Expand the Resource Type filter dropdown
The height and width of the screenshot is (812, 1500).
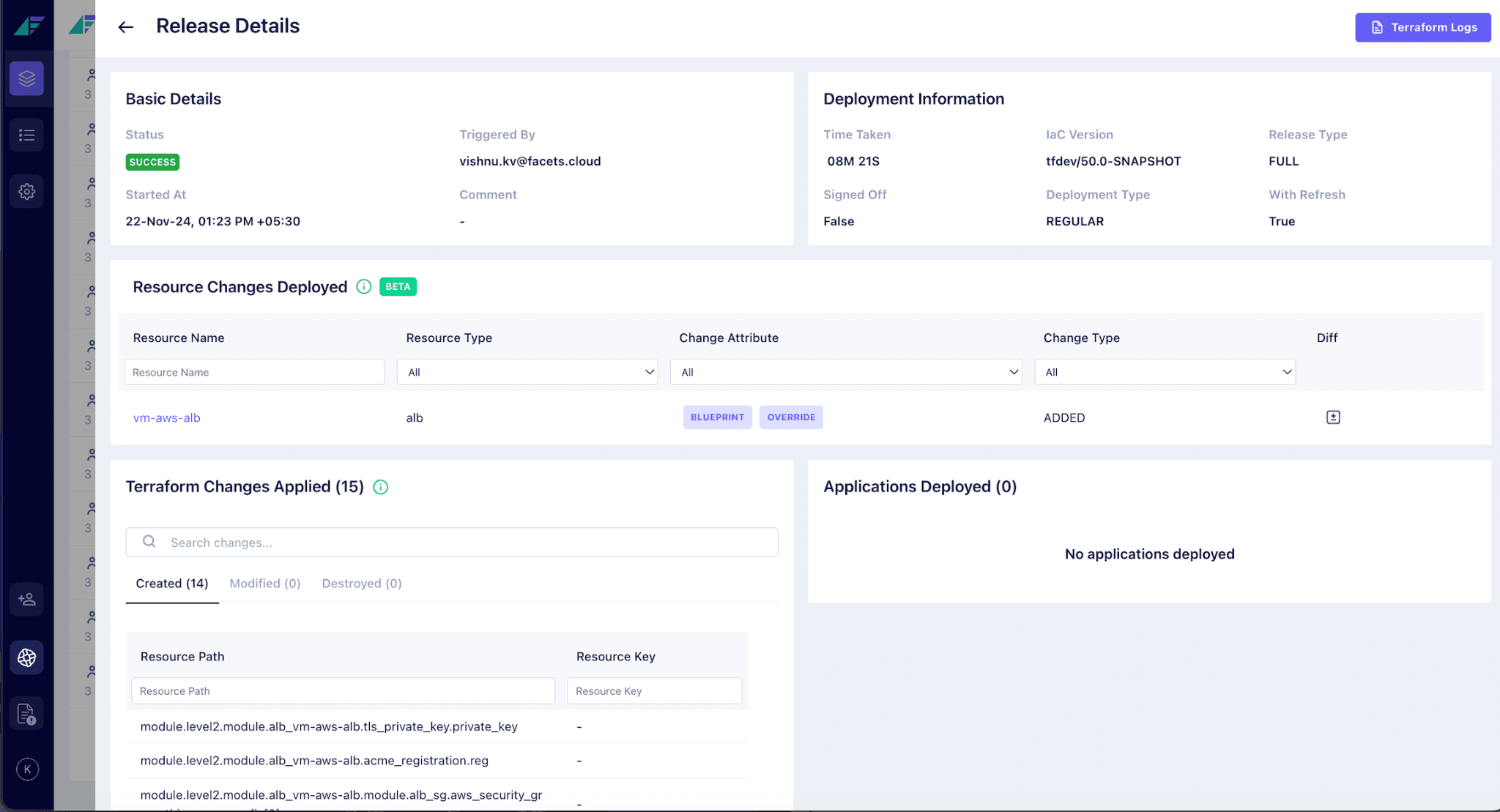pyautogui.click(x=527, y=372)
